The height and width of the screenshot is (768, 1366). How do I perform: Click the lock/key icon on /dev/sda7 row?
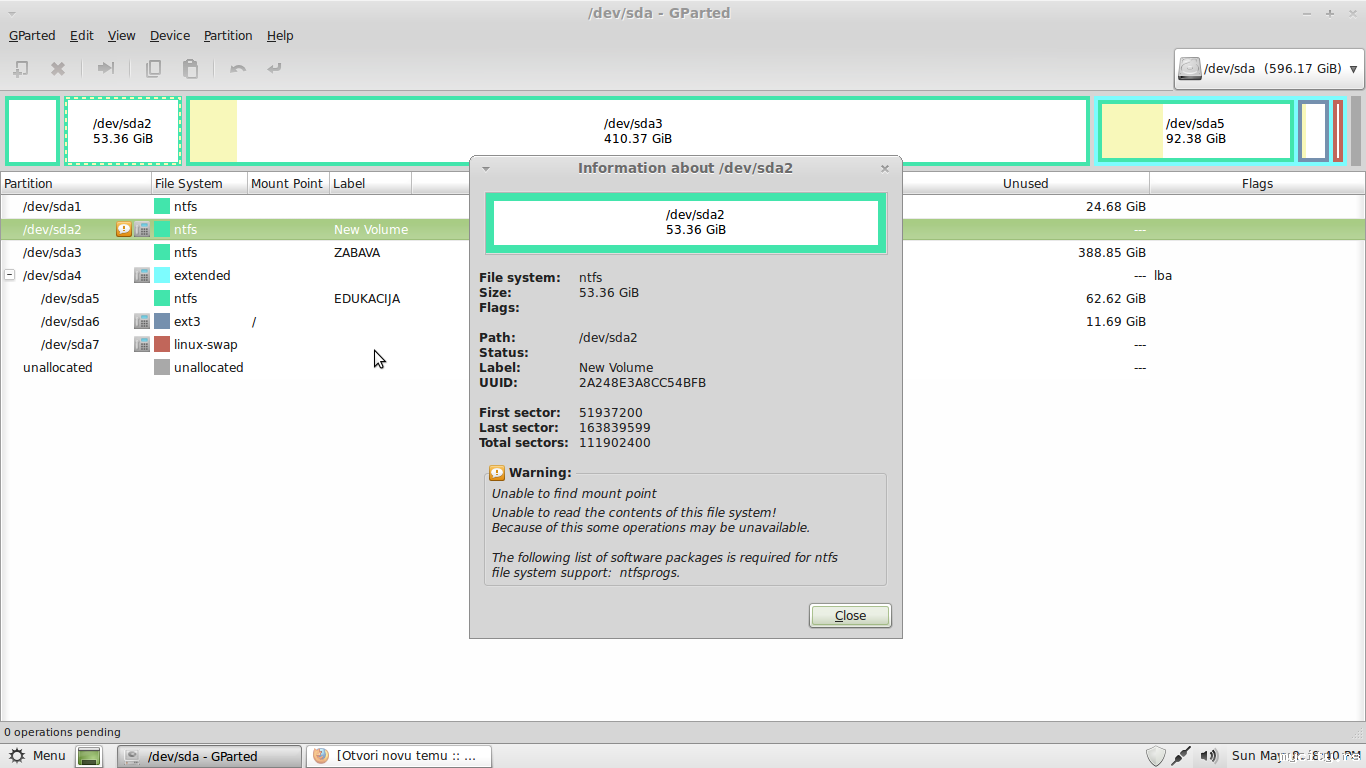click(x=142, y=344)
